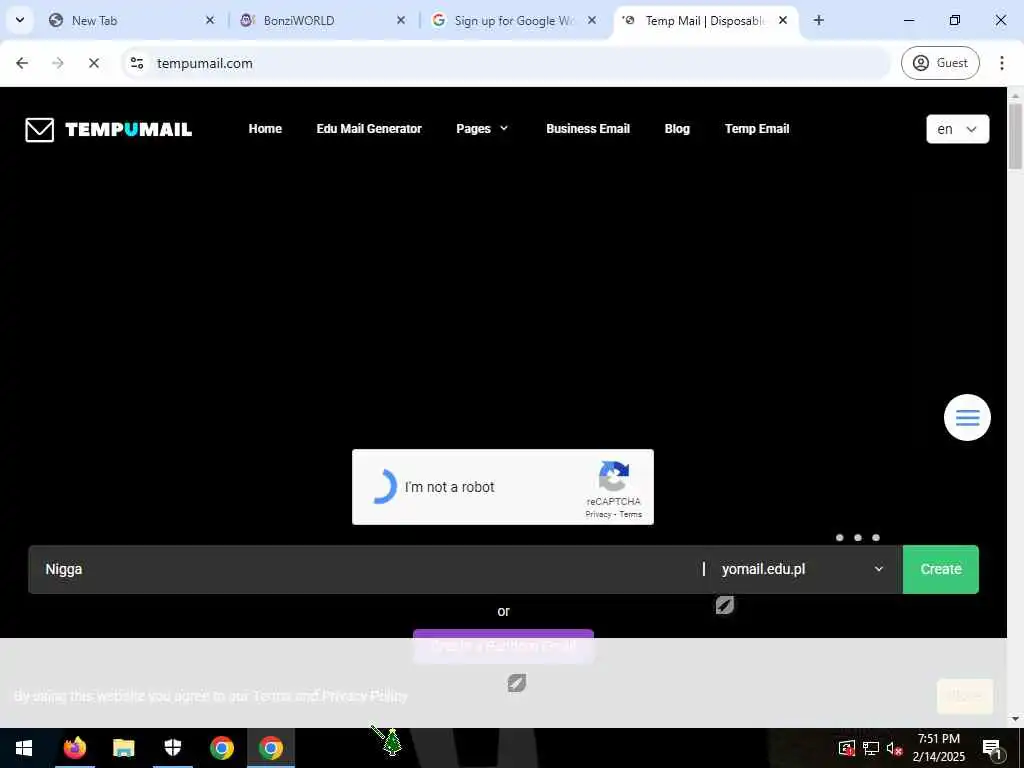Image resolution: width=1024 pixels, height=768 pixels.
Task: Open the Blog page
Action: [677, 129]
